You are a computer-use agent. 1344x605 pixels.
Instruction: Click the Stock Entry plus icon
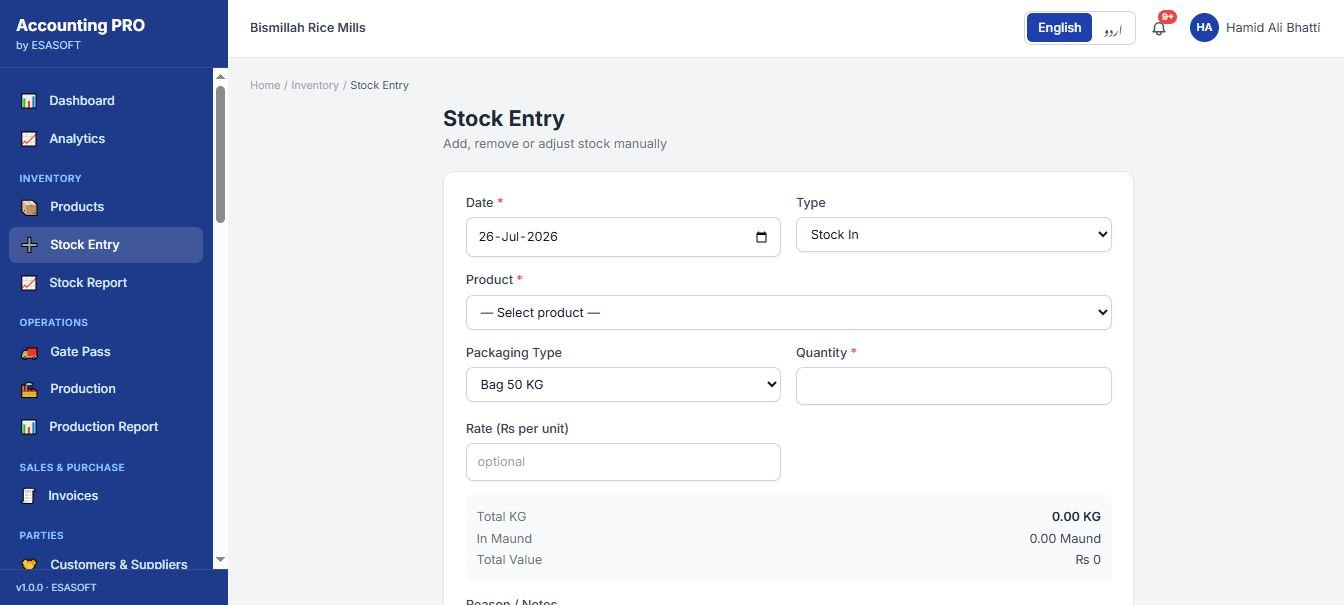tap(29, 245)
